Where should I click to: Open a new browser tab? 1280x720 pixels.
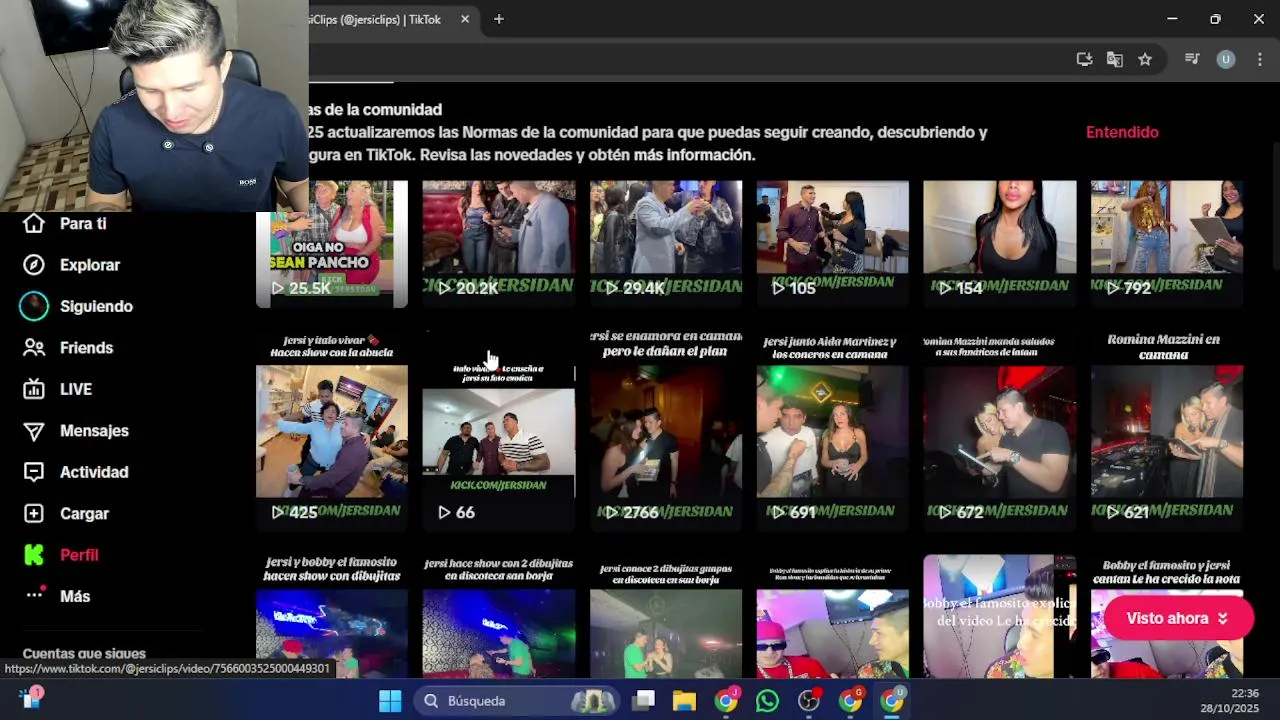pyautogui.click(x=499, y=19)
